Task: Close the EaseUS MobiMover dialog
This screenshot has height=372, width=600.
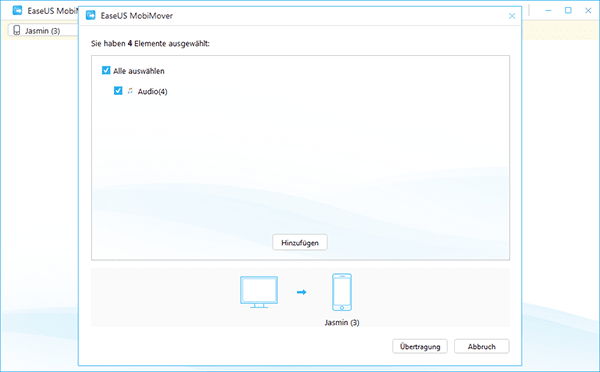Action: pos(512,16)
